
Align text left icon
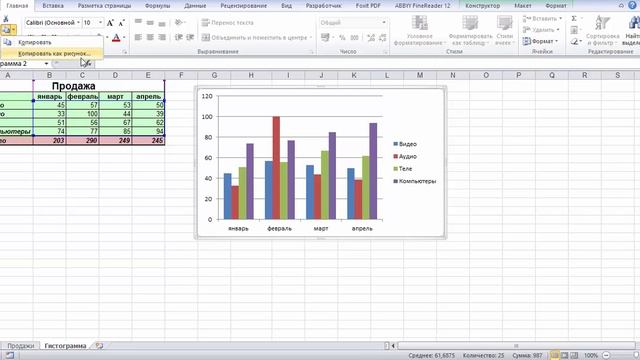click(x=138, y=37)
